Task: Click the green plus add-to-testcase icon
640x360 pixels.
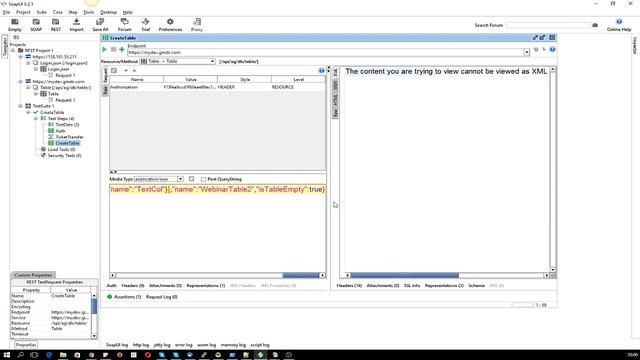Action: pos(122,49)
